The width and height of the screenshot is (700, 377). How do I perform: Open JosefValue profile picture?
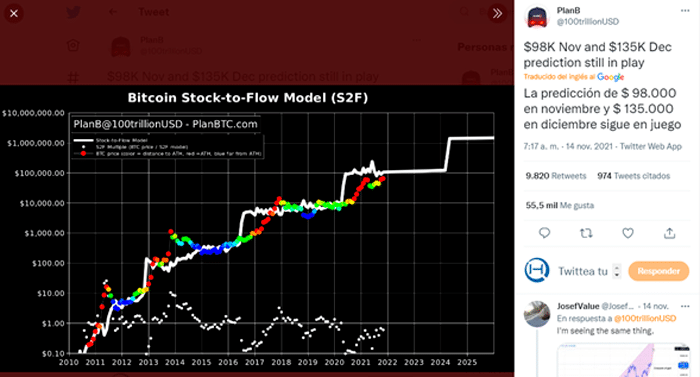(537, 314)
